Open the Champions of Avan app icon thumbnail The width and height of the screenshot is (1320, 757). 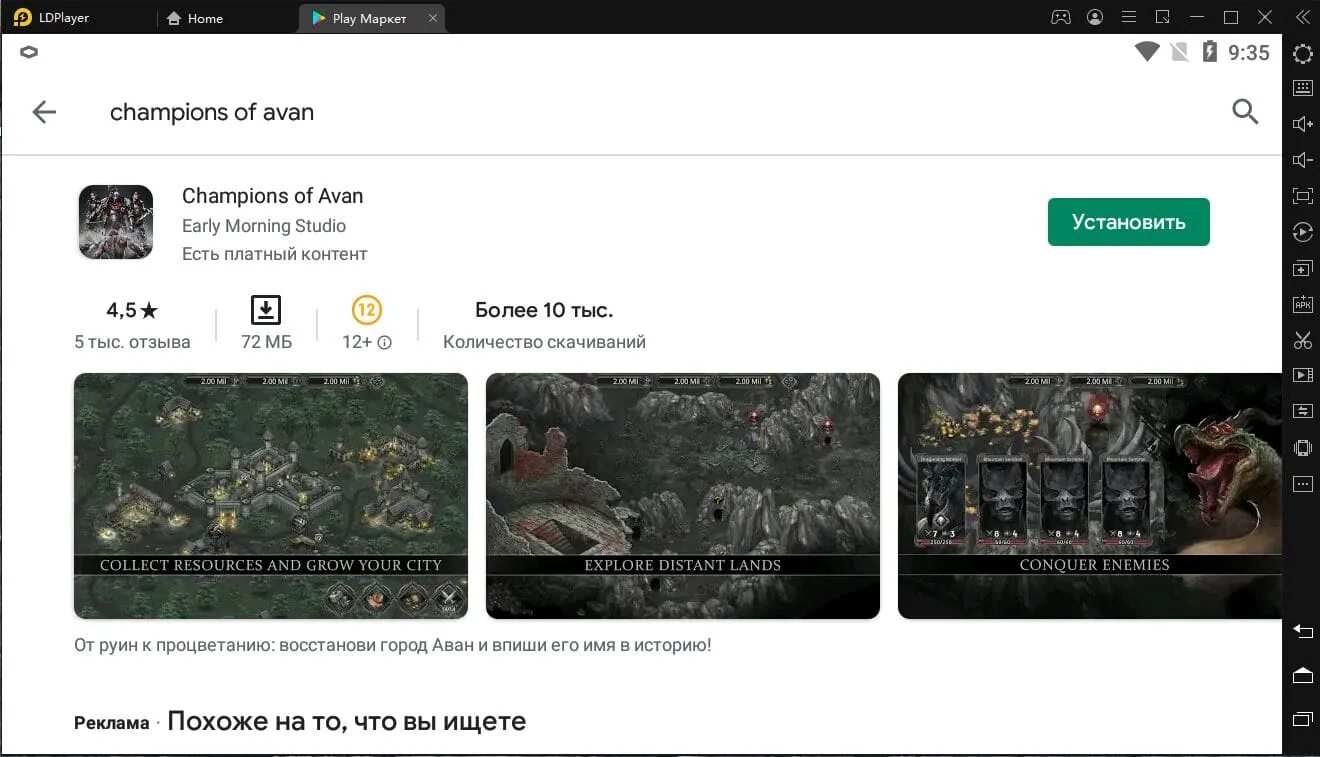tap(115, 221)
